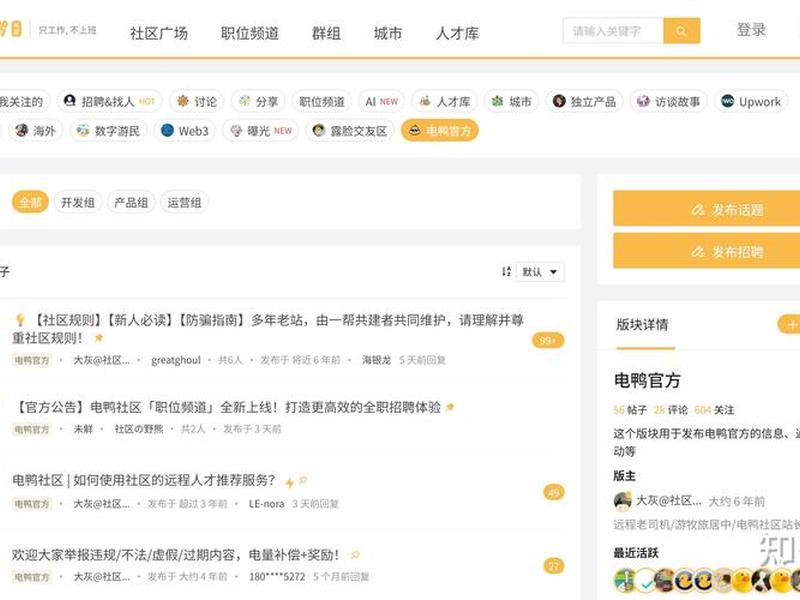Click 2k 评论 stat in panel
The width and height of the screenshot is (800, 600).
[x=671, y=410]
